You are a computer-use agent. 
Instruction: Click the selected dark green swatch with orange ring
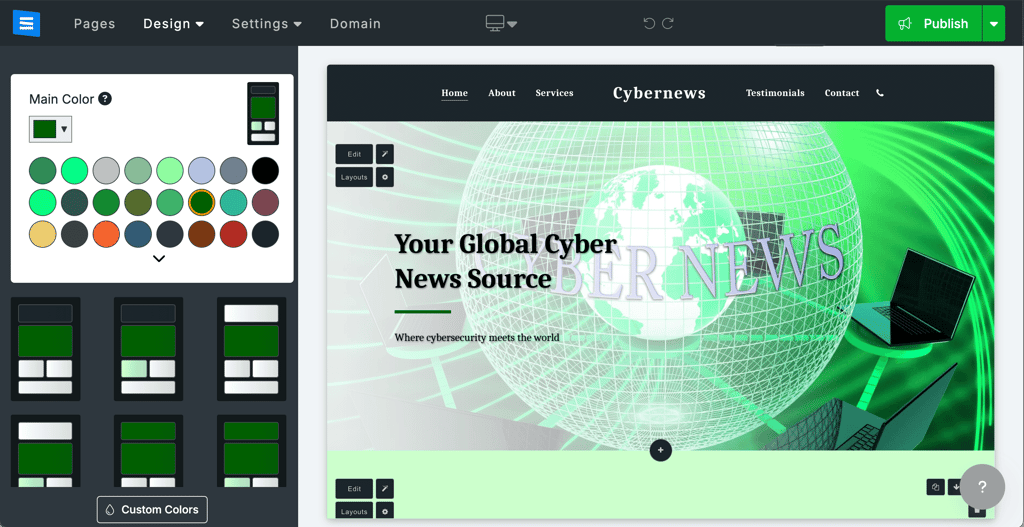202,202
